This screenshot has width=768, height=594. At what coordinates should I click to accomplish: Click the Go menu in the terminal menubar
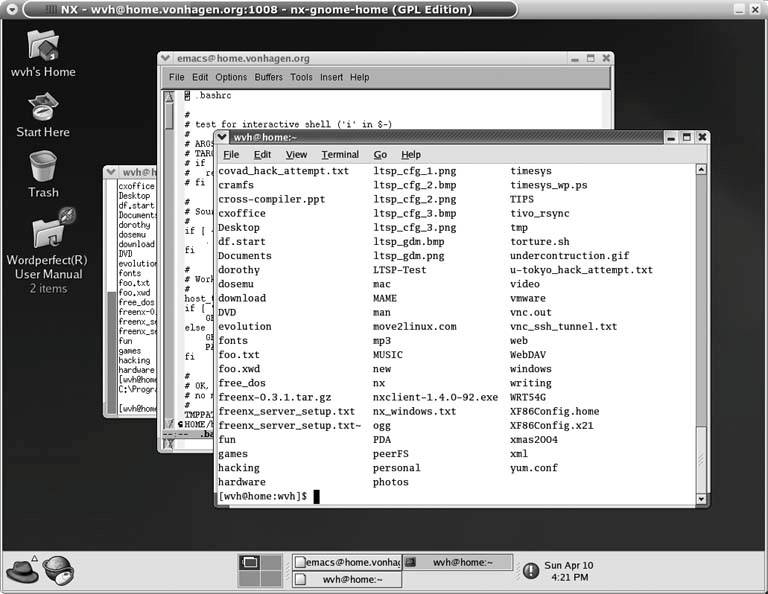click(x=380, y=155)
